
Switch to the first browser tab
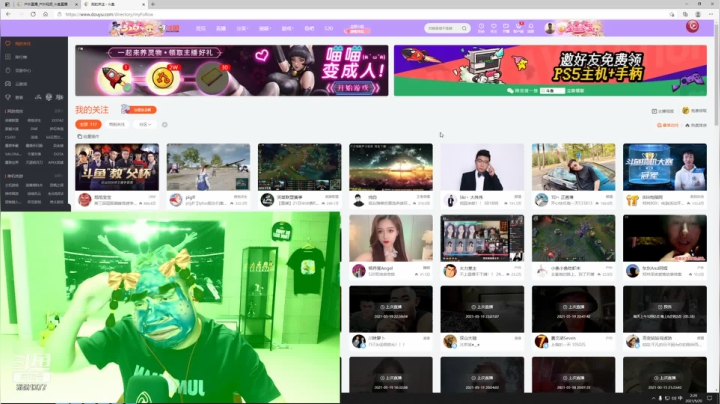(x=45, y=4)
